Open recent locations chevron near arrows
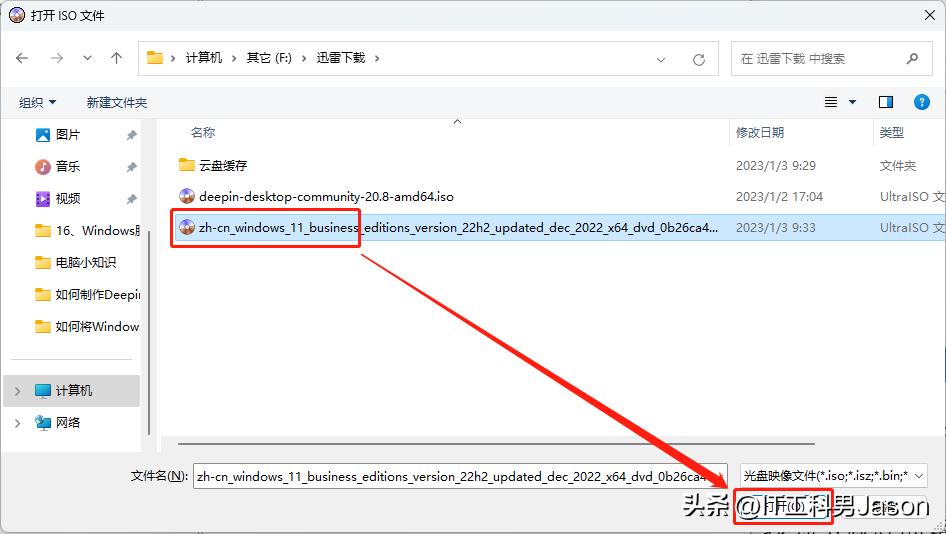 coord(87,59)
